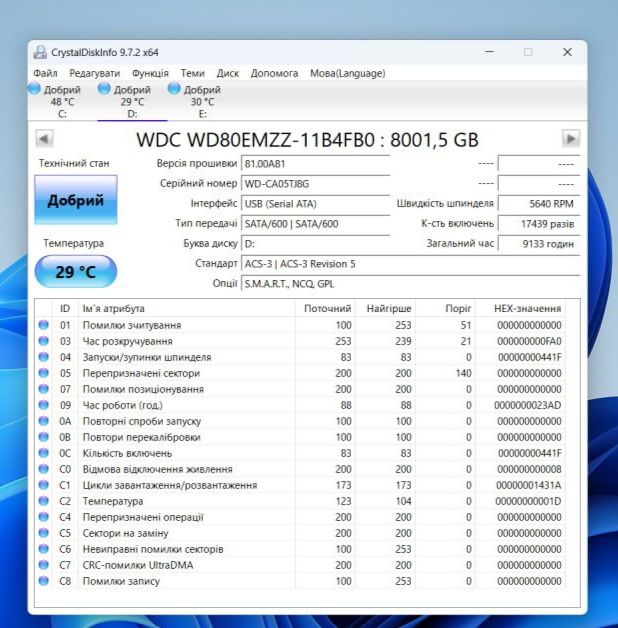
Task: Select firmware version field 81.00A81
Action: pos(316,163)
